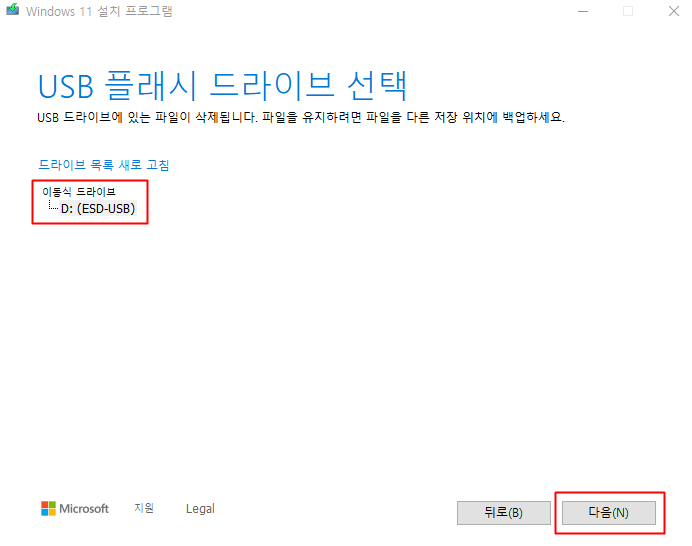This screenshot has height=546, width=692.
Task: Click the 다음(N) button
Action: click(609, 512)
